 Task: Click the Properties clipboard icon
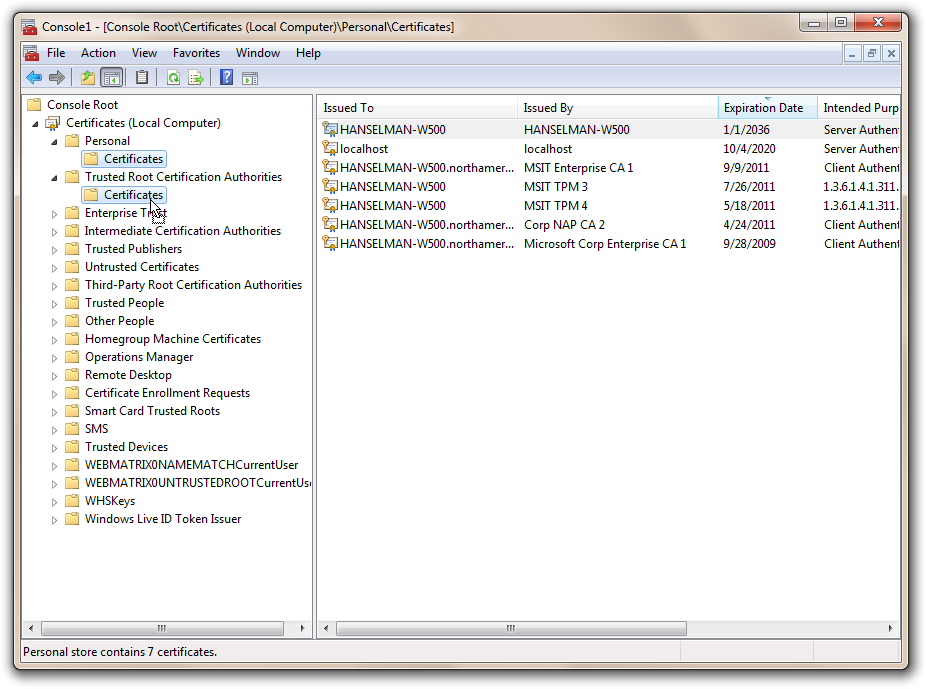click(x=140, y=77)
